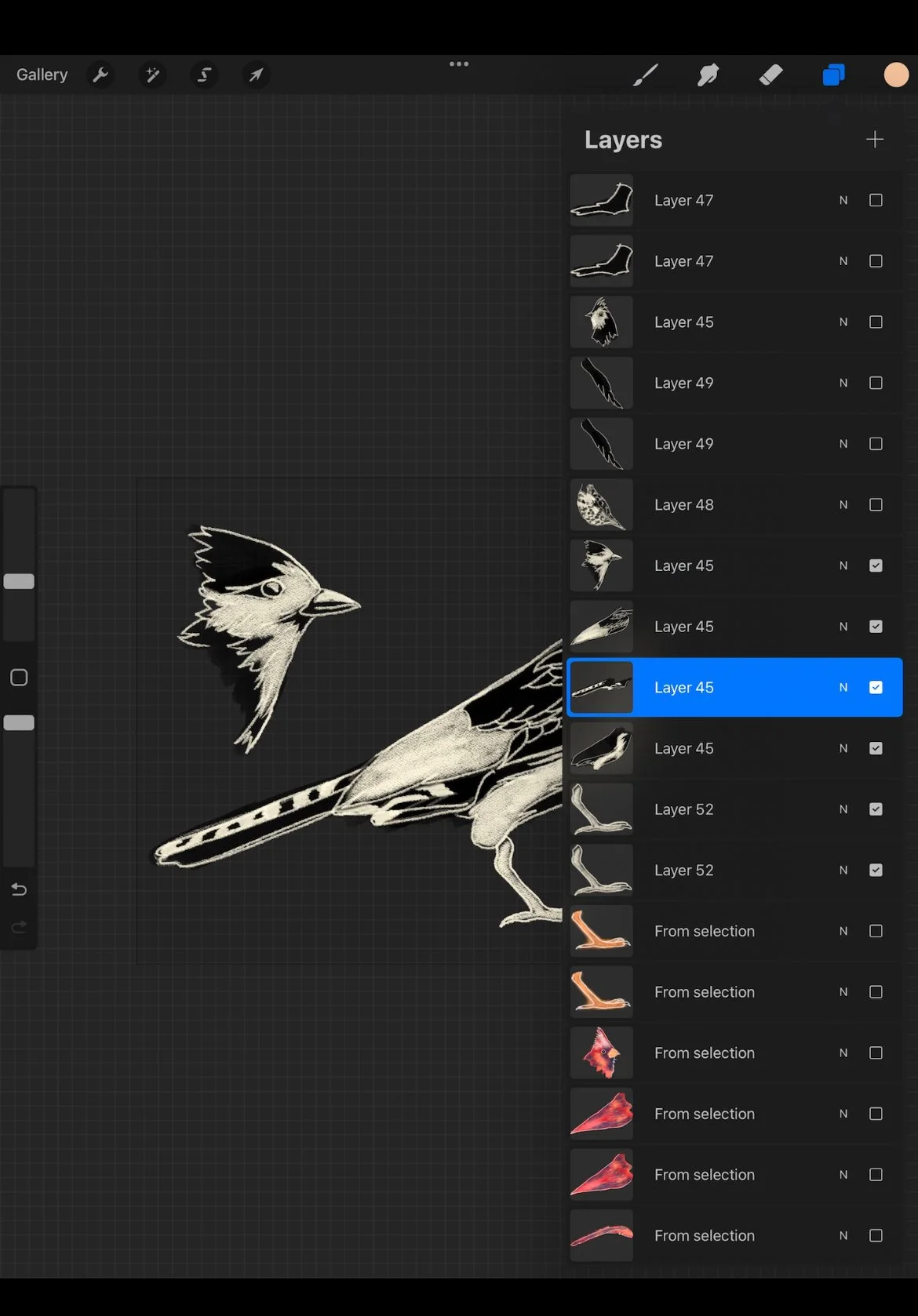Select the last From selection layer name
Screen dimensions: 918x1316
[x=705, y=1236]
